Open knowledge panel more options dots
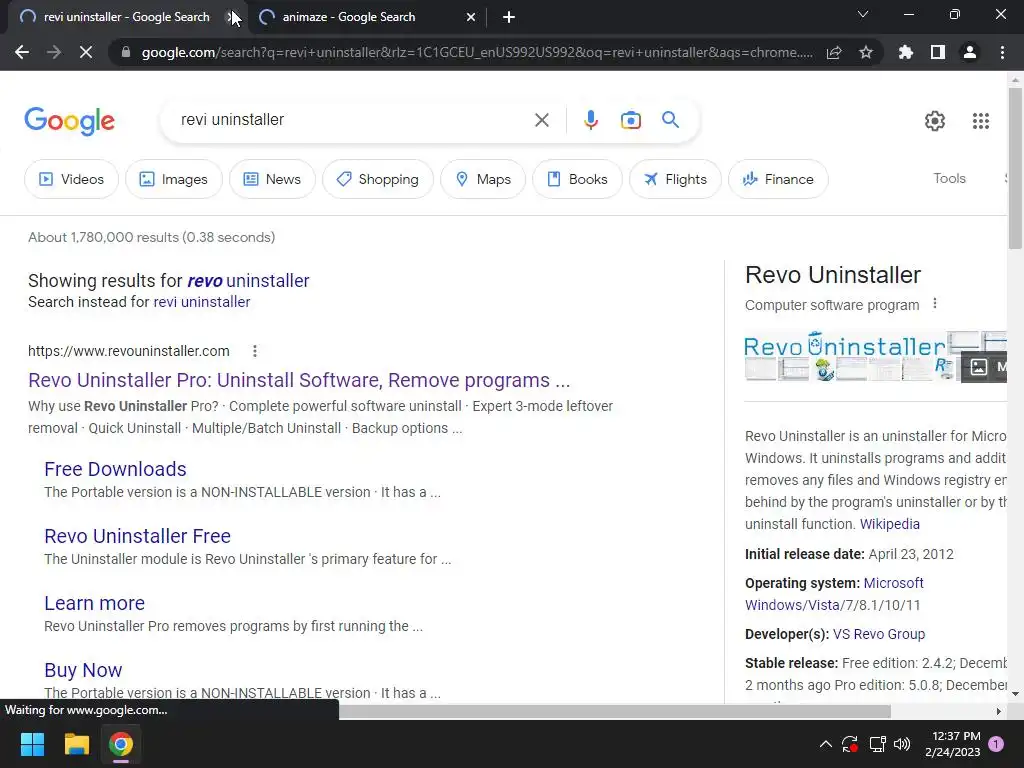Viewport: 1024px width, 768px height. coord(935,304)
